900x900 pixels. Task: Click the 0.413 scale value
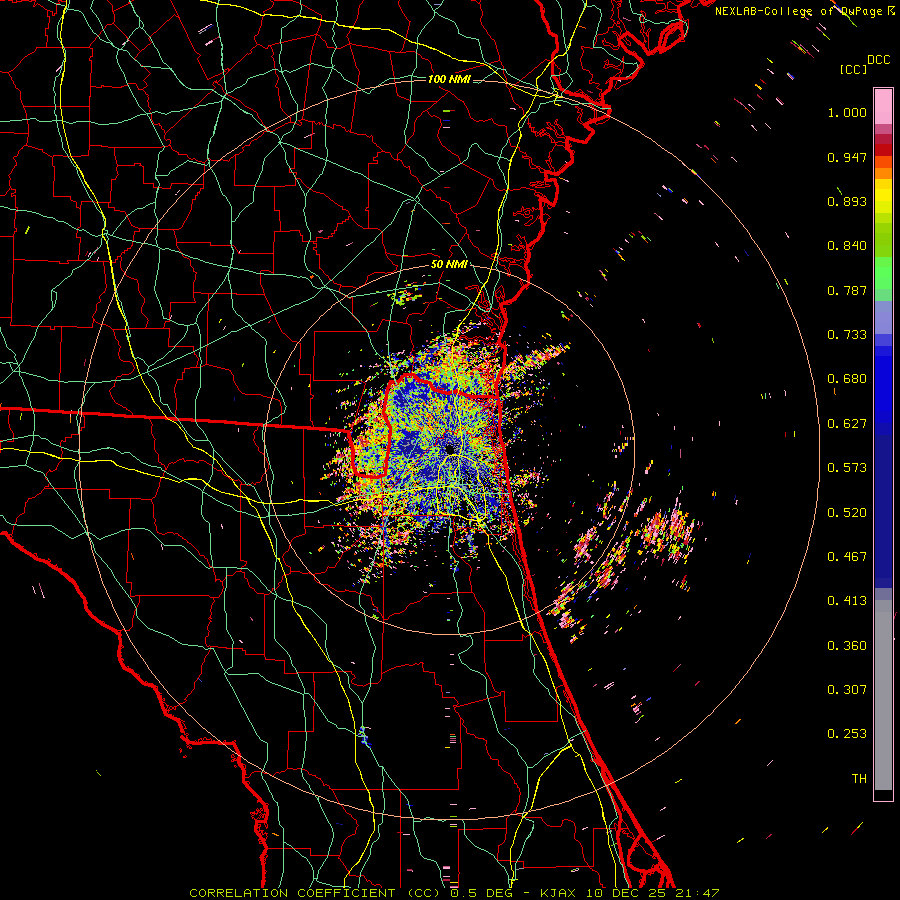847,601
